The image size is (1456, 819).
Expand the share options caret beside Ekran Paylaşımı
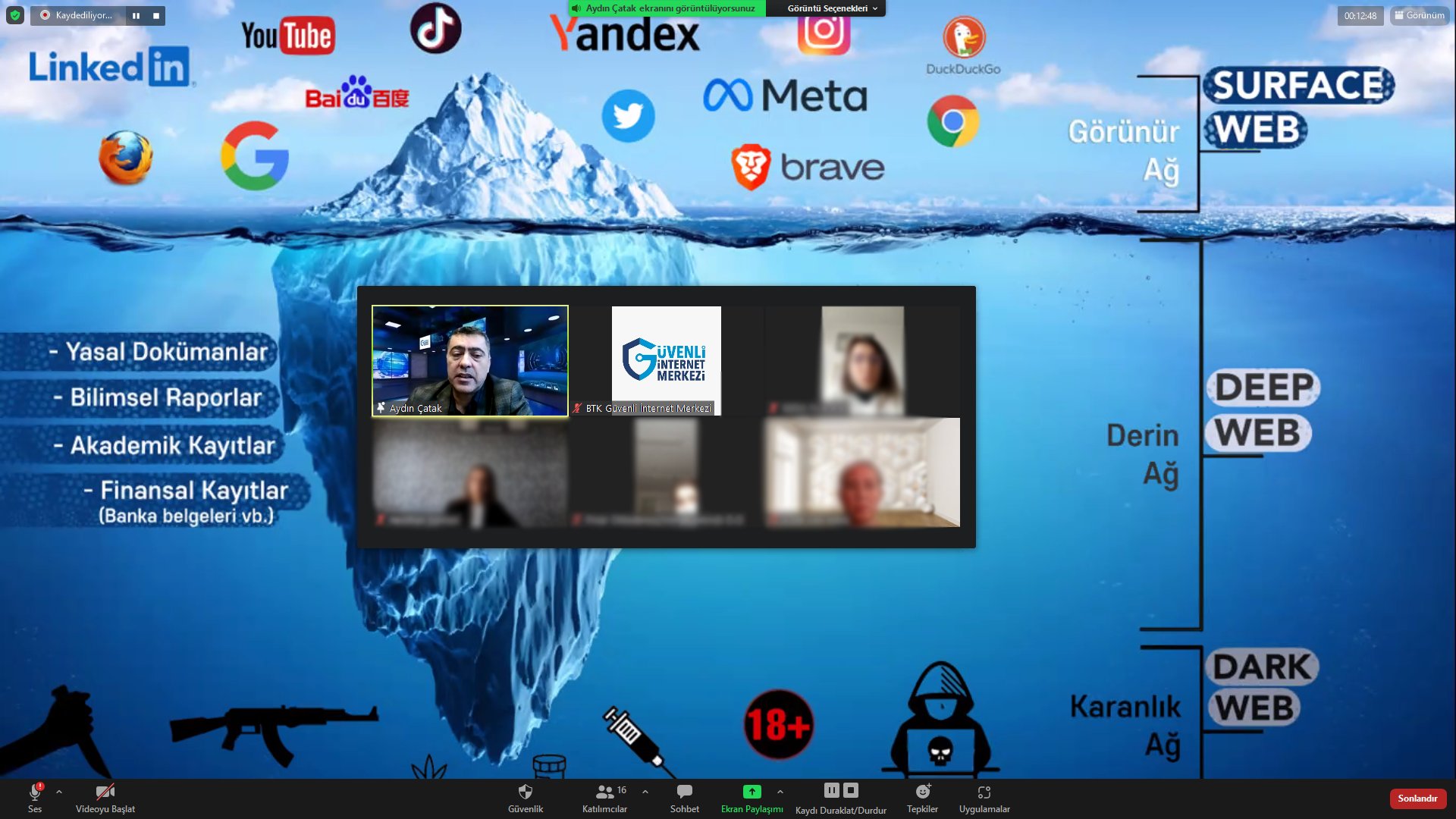tap(780, 792)
